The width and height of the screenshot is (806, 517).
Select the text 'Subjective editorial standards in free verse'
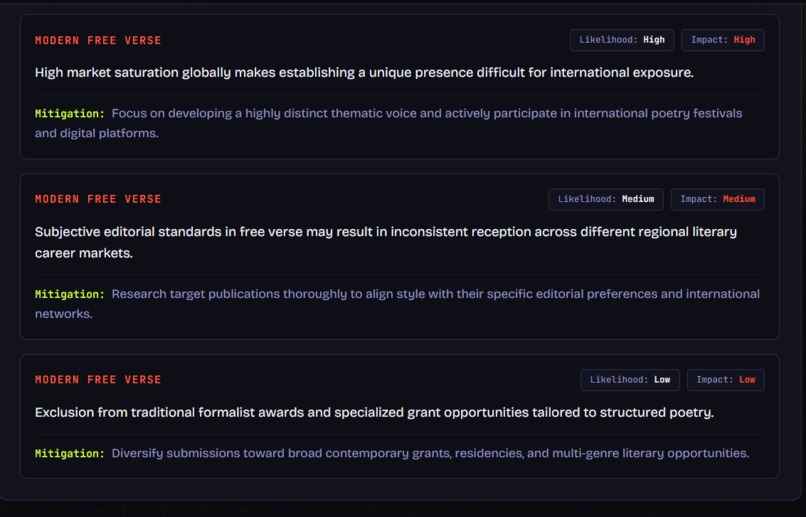click(x=169, y=232)
